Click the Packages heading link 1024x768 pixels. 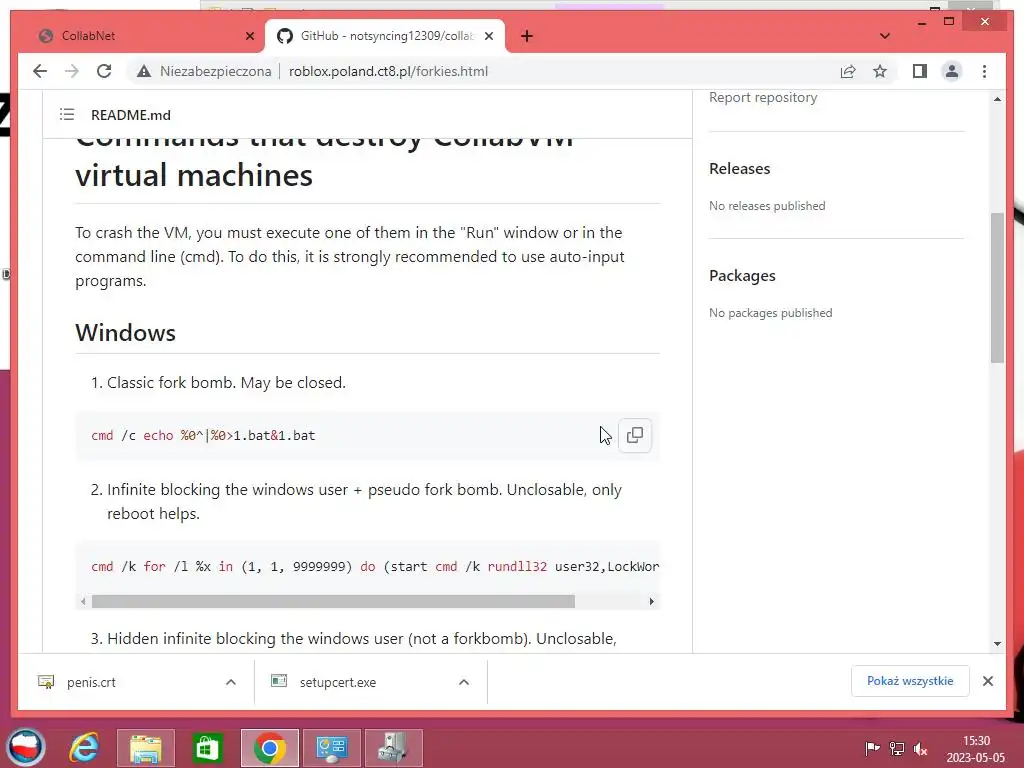tap(742, 276)
